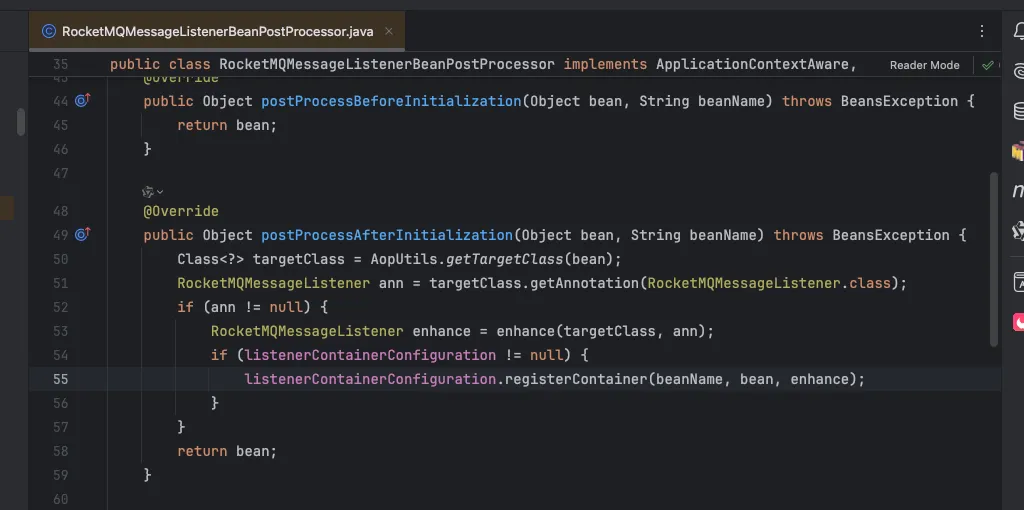Click the AI assistant inlay icon above line 48
Viewport: 1024px width, 510px height.
point(148,192)
